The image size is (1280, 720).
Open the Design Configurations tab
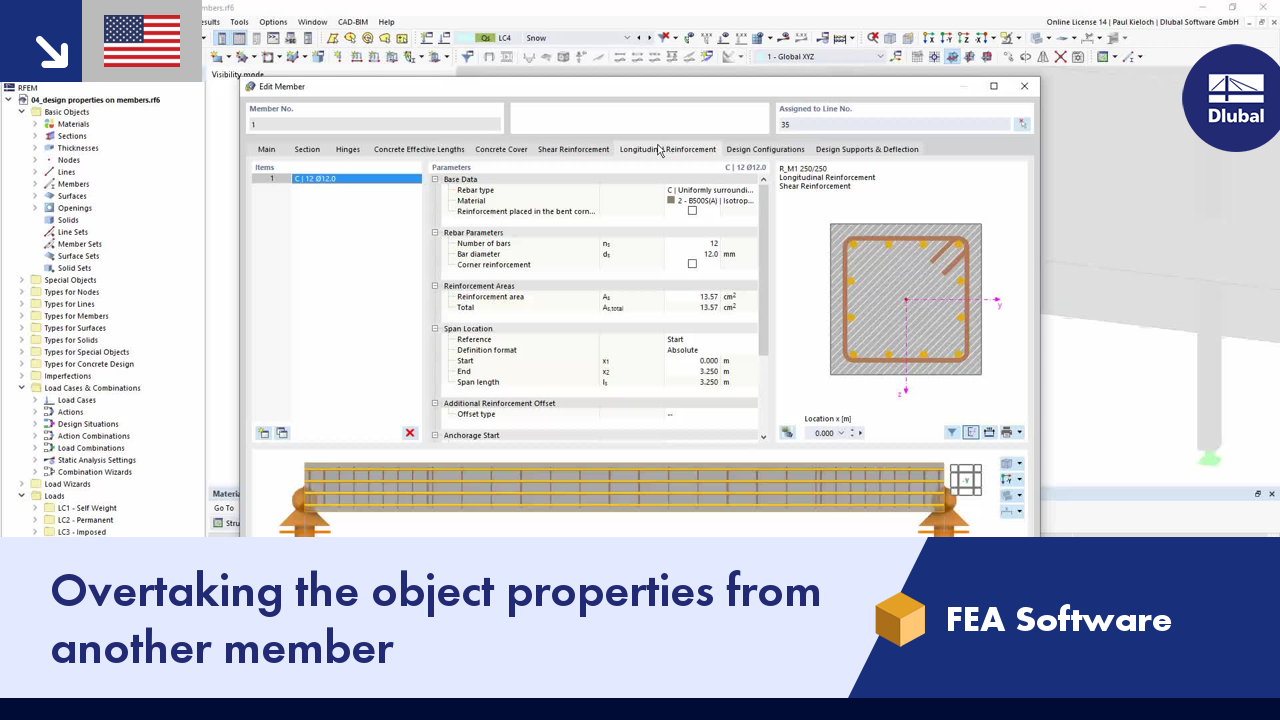tap(765, 149)
